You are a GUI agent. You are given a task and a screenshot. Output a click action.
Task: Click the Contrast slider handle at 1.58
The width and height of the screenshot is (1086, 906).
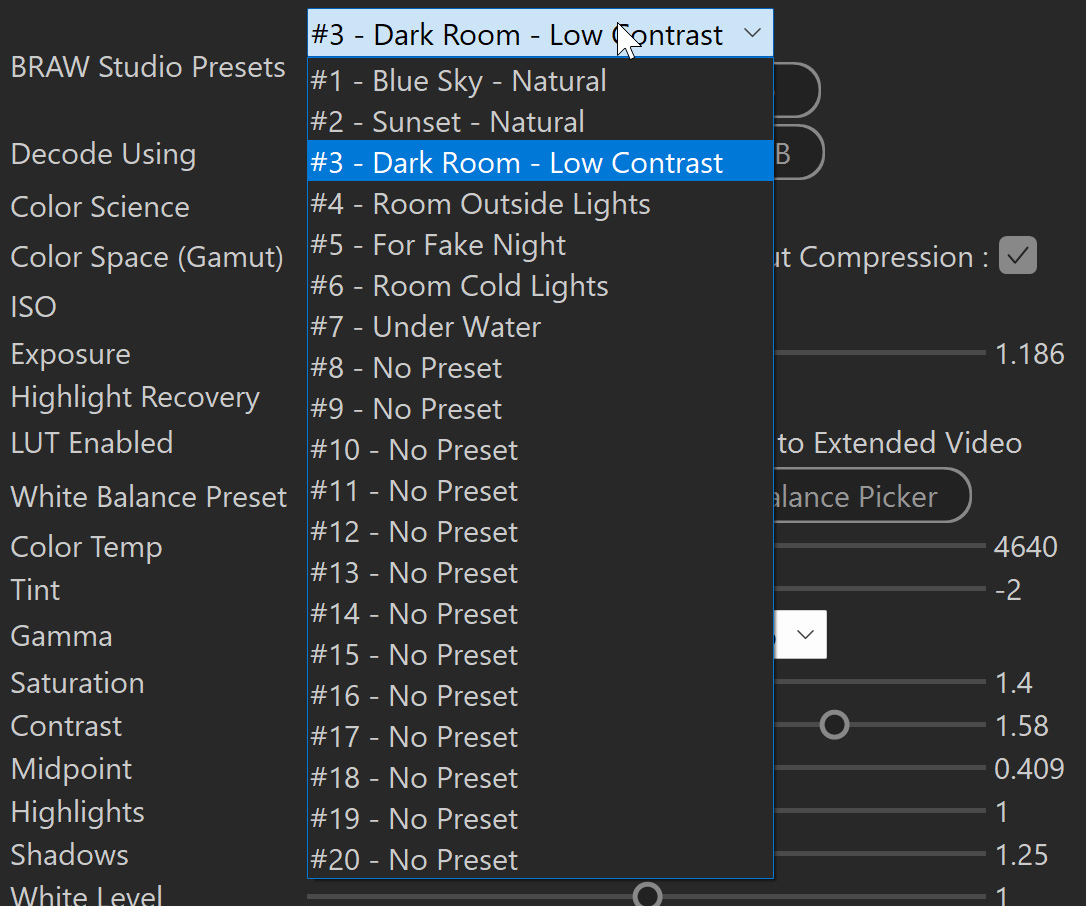click(x=836, y=724)
